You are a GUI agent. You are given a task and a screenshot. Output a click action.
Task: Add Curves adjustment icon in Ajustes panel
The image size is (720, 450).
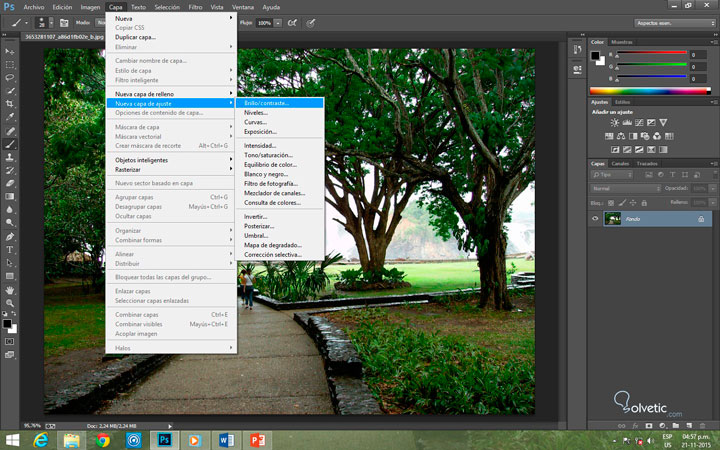[639, 123]
